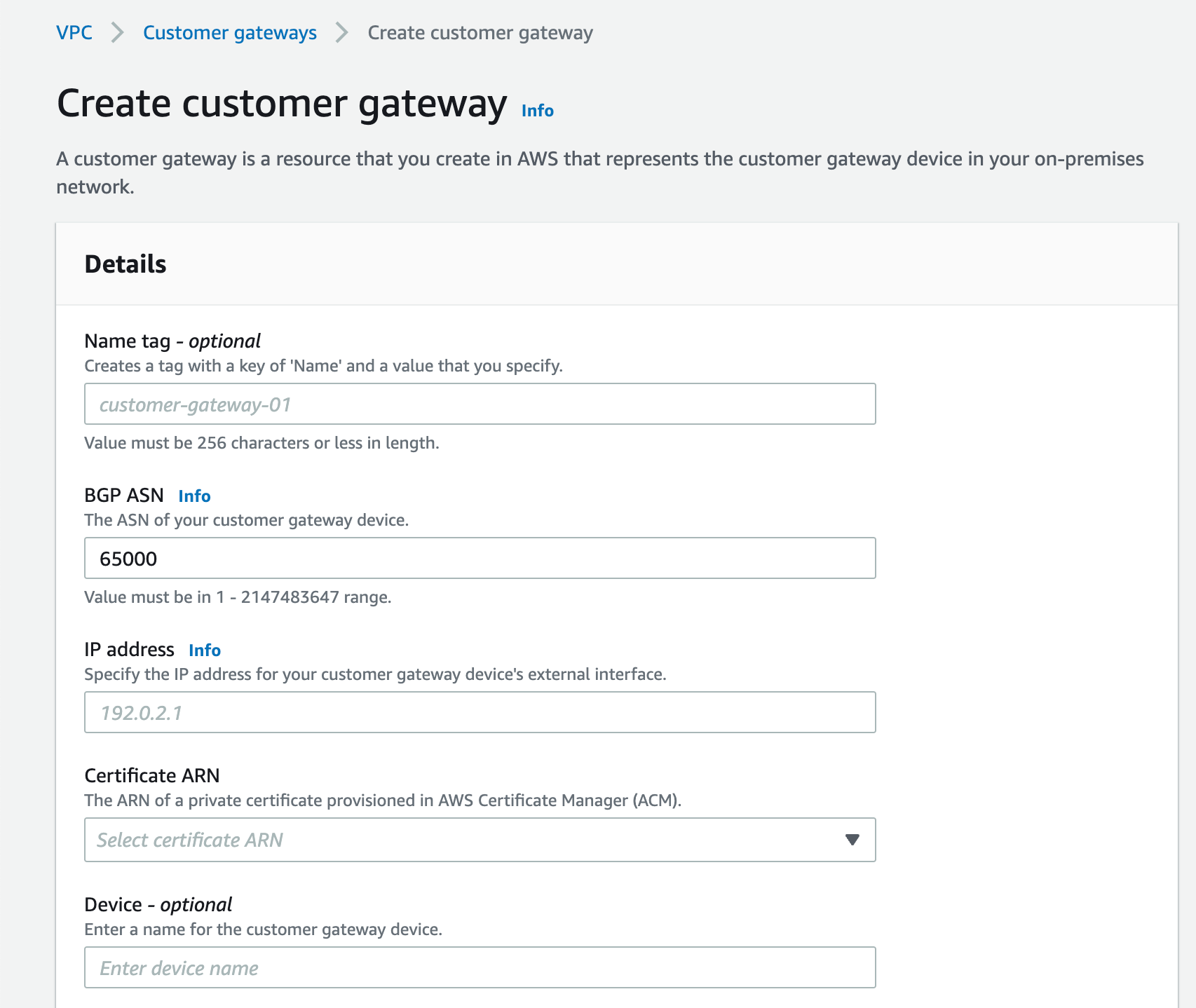Focus the Name tag input field

click(x=480, y=404)
